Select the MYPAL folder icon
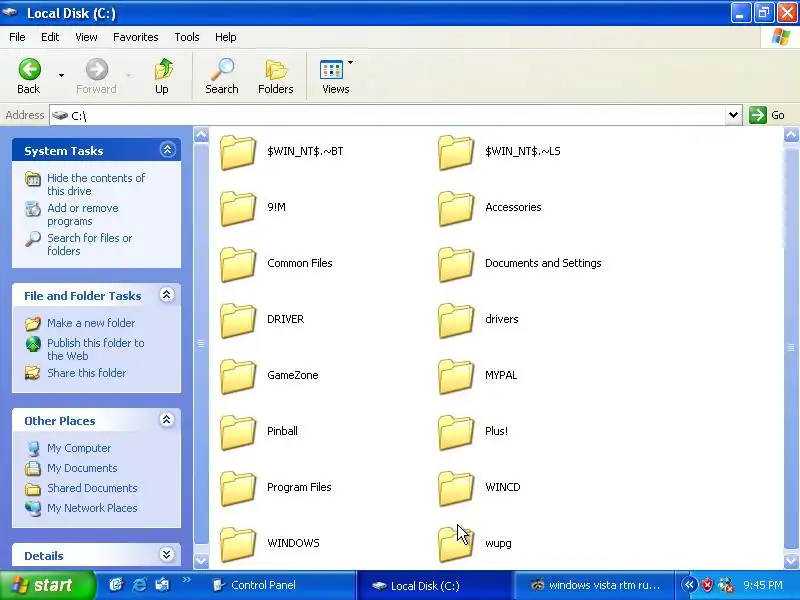The image size is (800, 600). 456,377
